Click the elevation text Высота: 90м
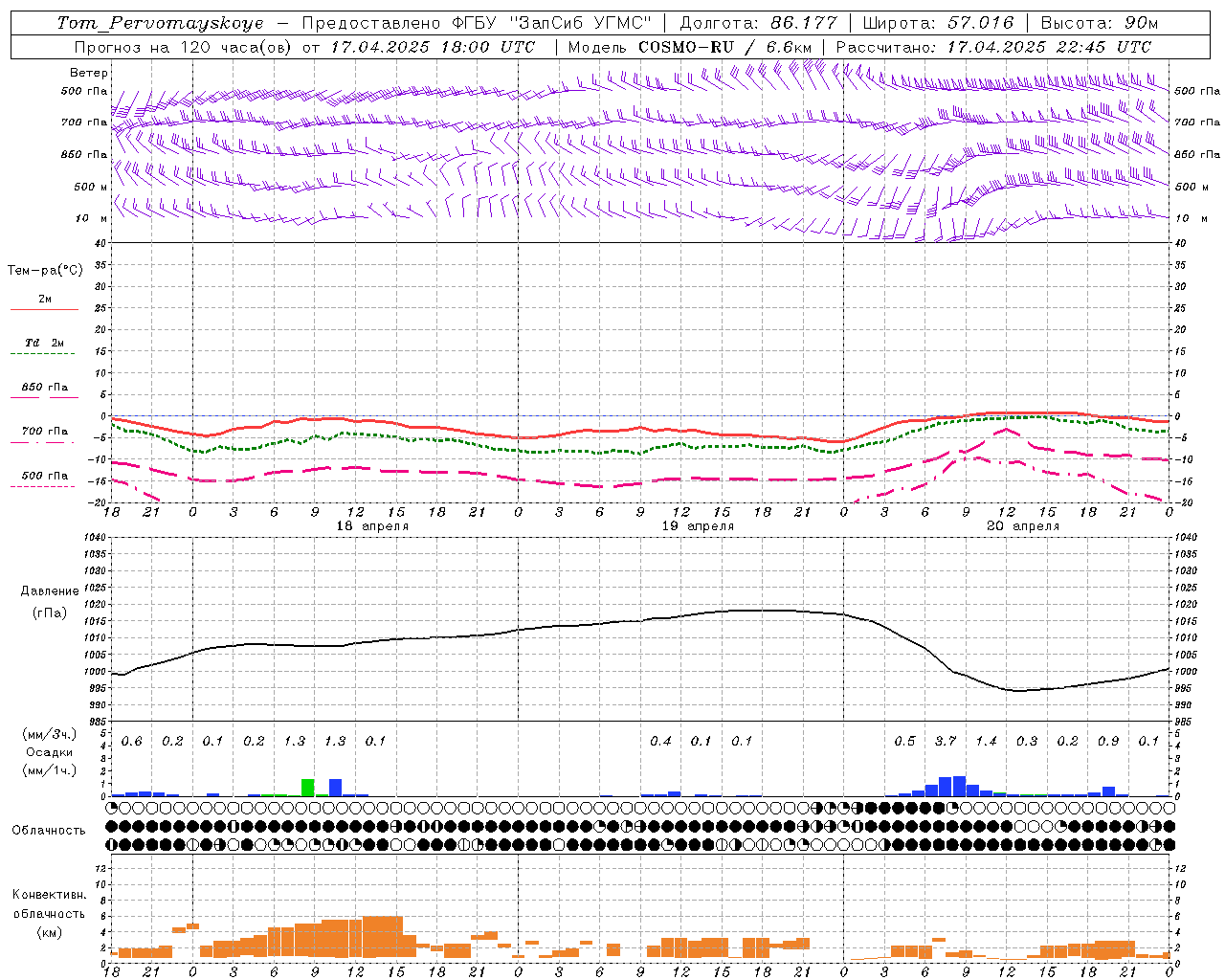Screen dimensions: 1225x980 pos(1099,23)
